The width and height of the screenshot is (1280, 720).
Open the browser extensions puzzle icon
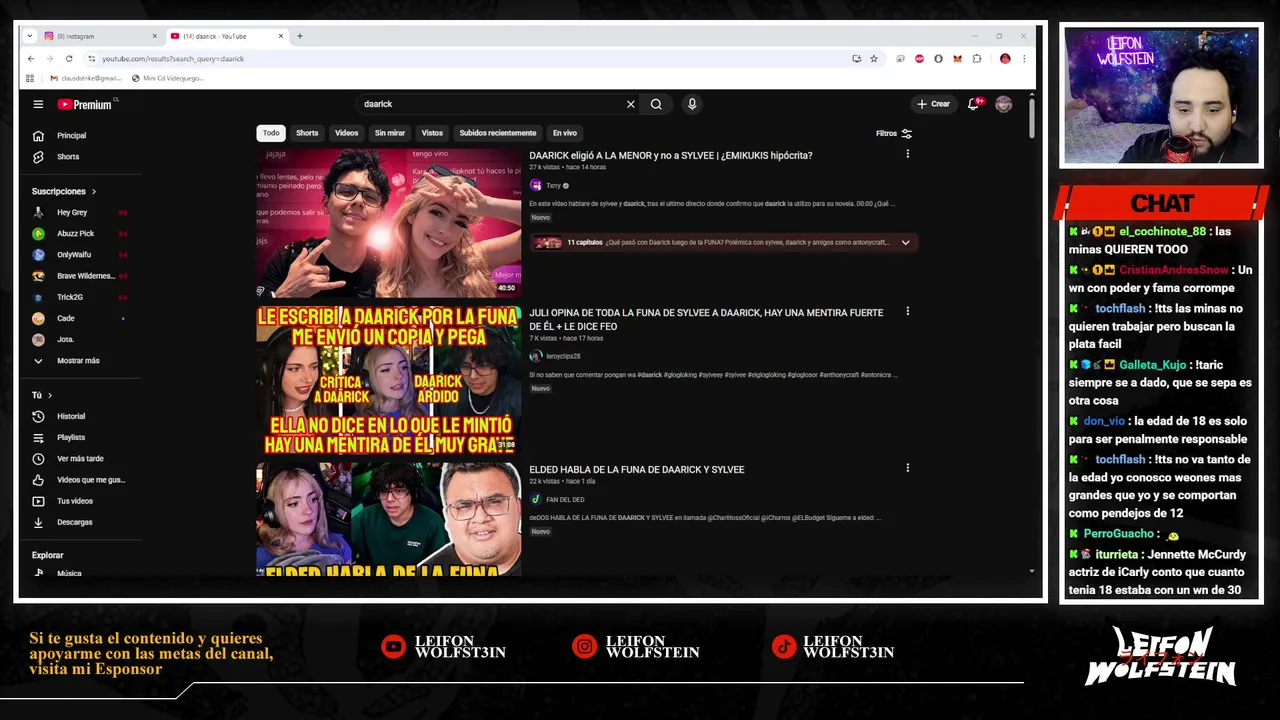977,59
